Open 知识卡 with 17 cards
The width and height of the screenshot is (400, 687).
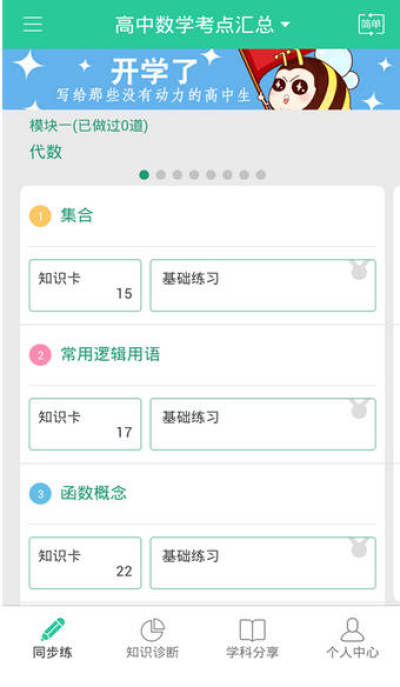point(85,424)
